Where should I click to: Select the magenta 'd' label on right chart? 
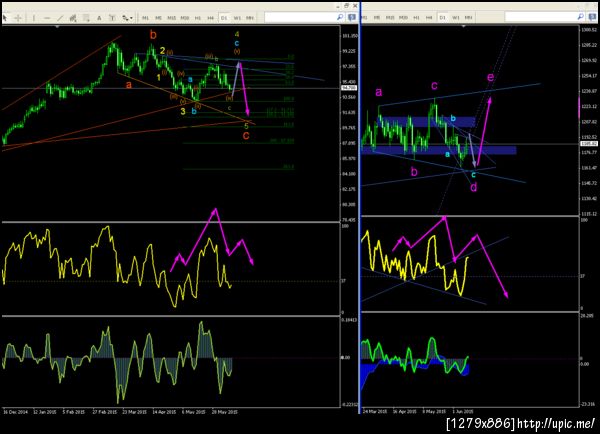pyautogui.click(x=474, y=187)
